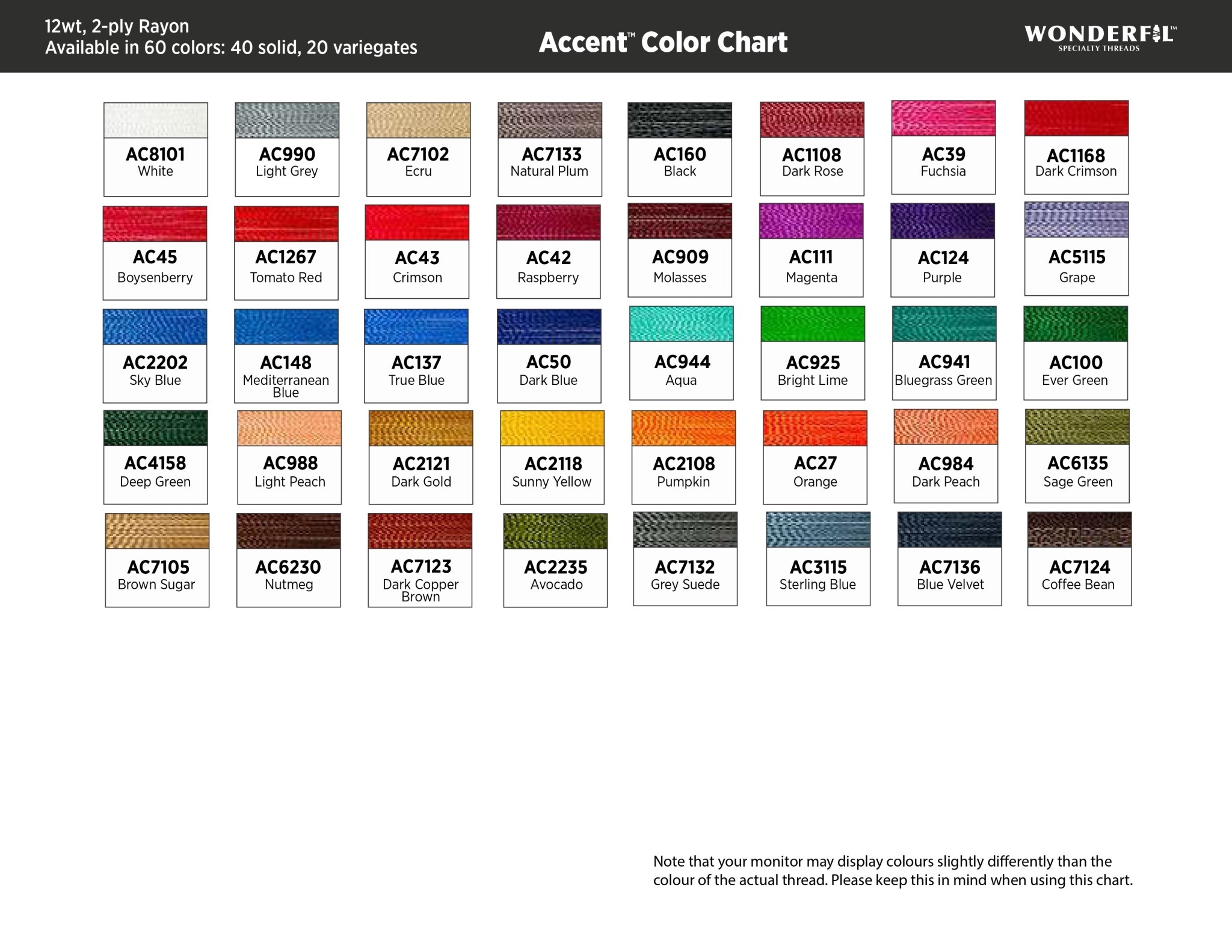This screenshot has width=1232, height=952.
Task: Click the monitor colour disclaimer note
Action: point(893,871)
